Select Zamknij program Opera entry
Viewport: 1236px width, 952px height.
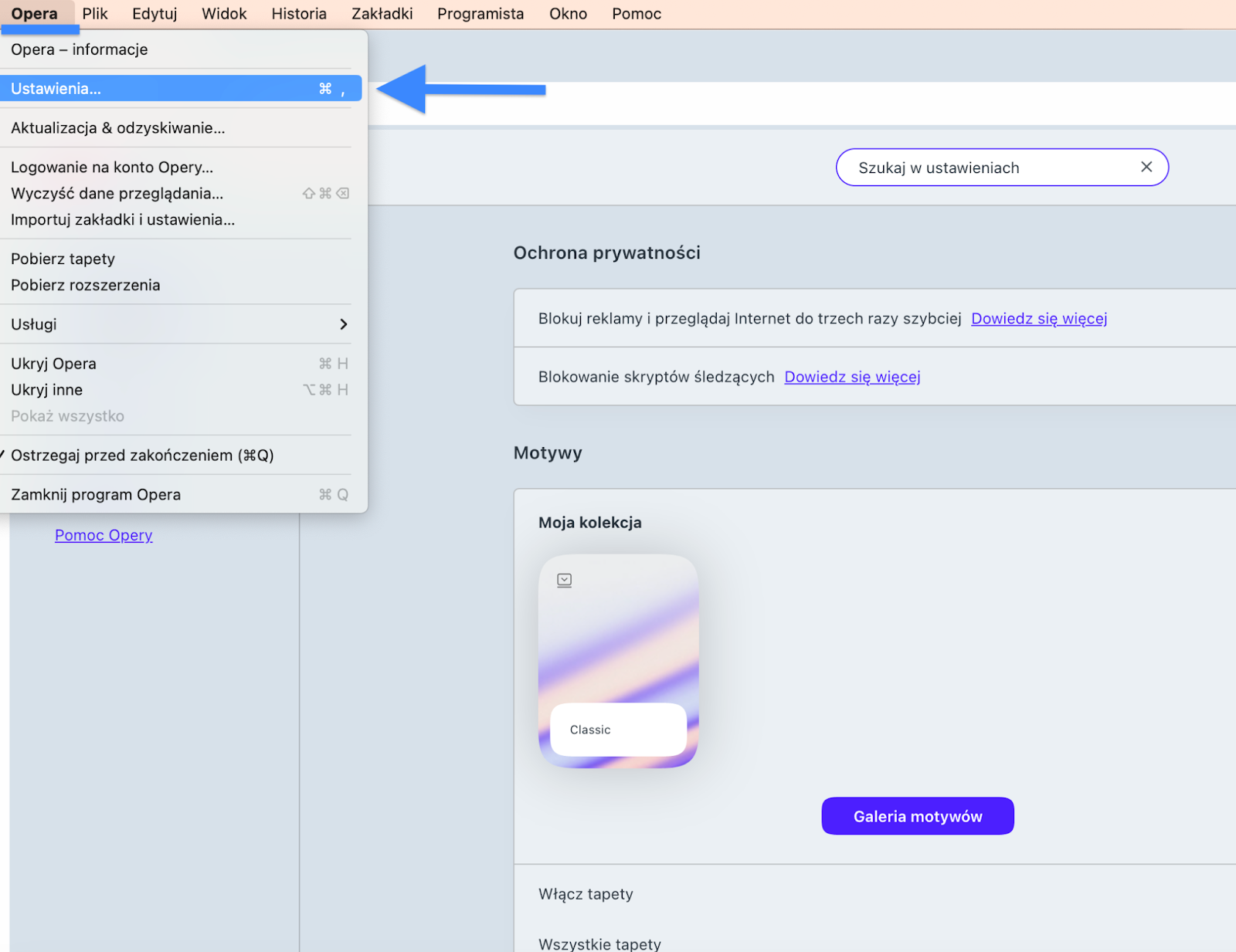point(181,495)
